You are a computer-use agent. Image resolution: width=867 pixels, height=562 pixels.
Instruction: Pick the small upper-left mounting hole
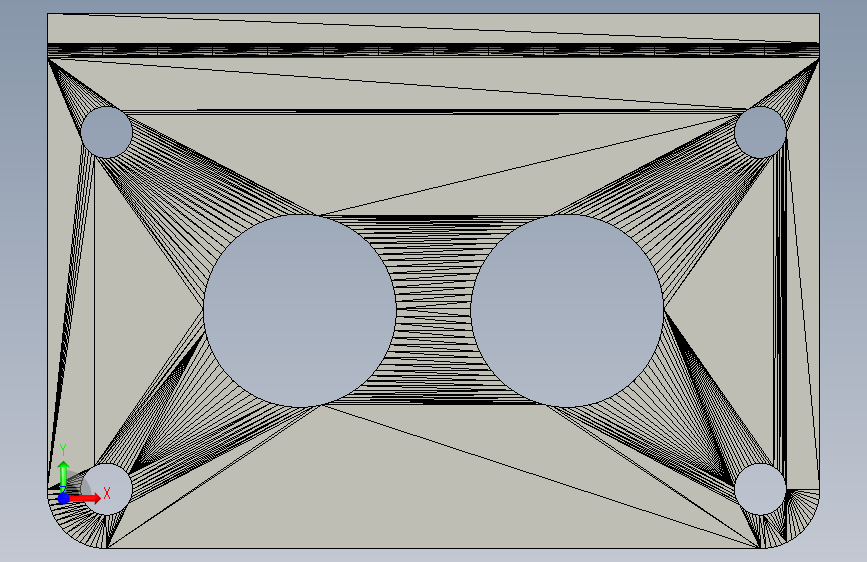tap(107, 132)
